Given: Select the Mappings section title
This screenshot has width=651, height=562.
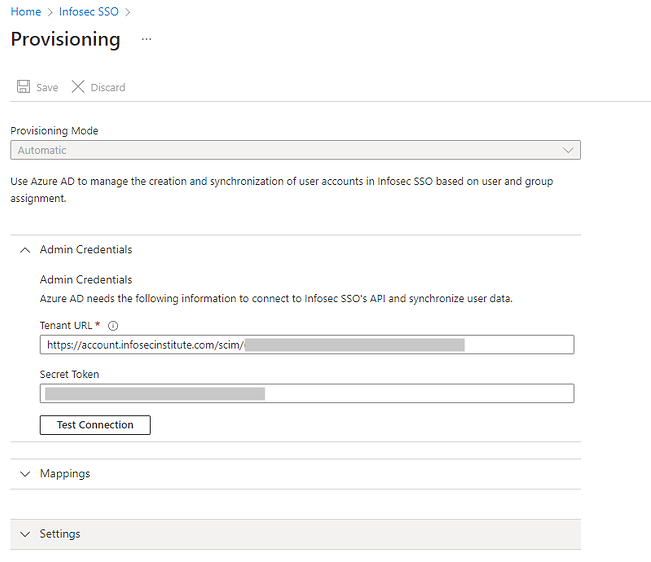Looking at the screenshot, I should [65, 474].
